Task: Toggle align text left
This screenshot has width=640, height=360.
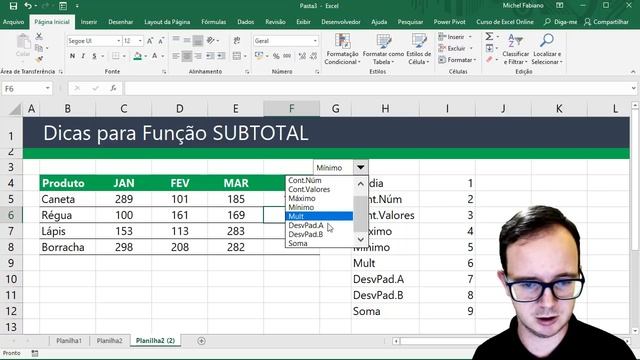Action: [176, 56]
